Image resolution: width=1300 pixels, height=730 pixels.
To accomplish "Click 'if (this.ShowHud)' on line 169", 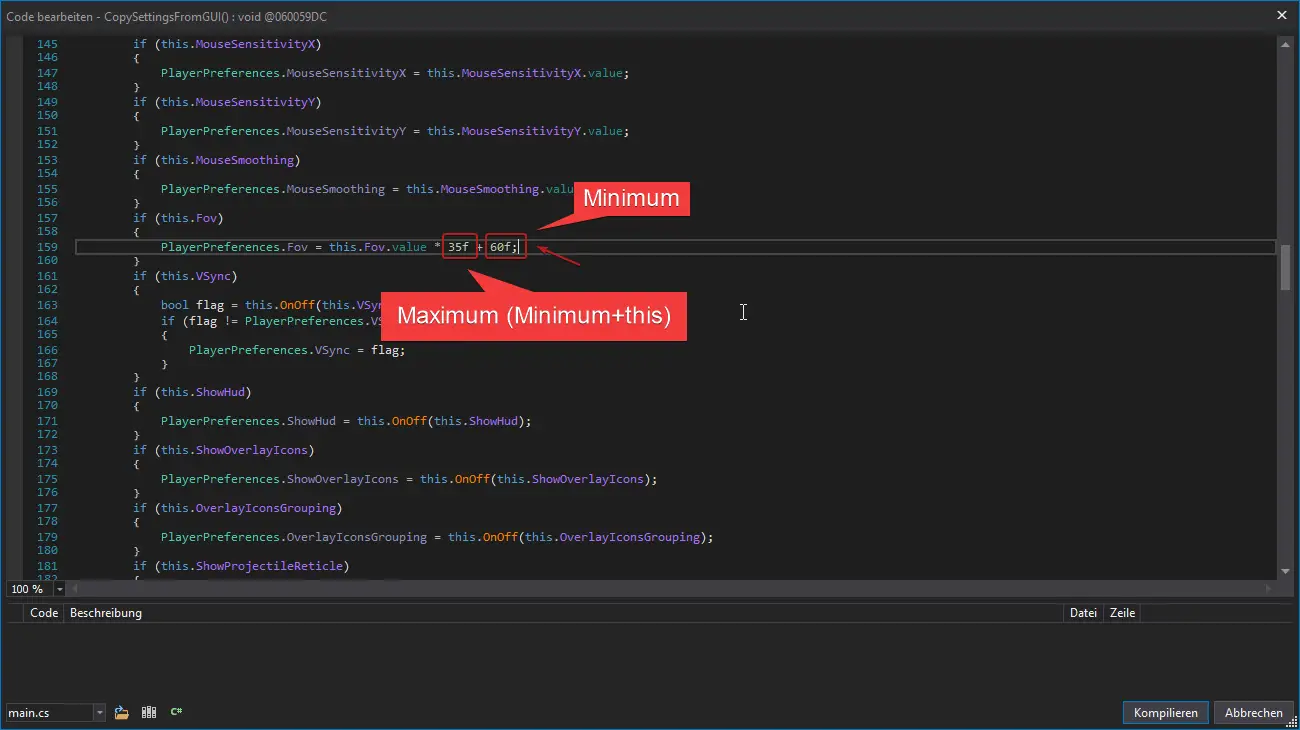I will tap(192, 392).
